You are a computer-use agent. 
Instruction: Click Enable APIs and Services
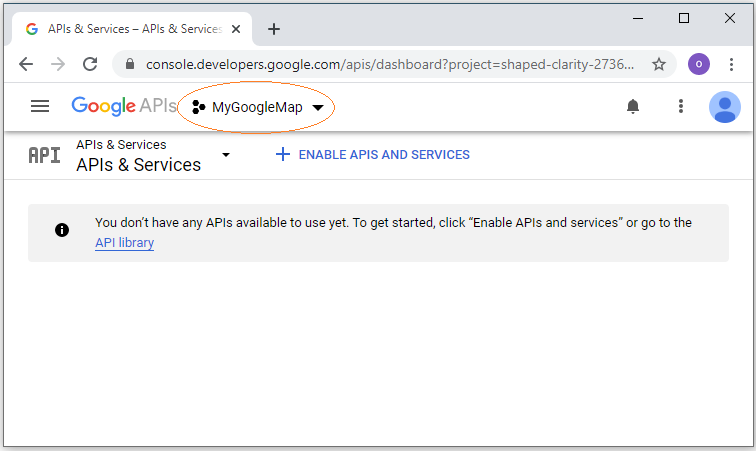coord(373,154)
